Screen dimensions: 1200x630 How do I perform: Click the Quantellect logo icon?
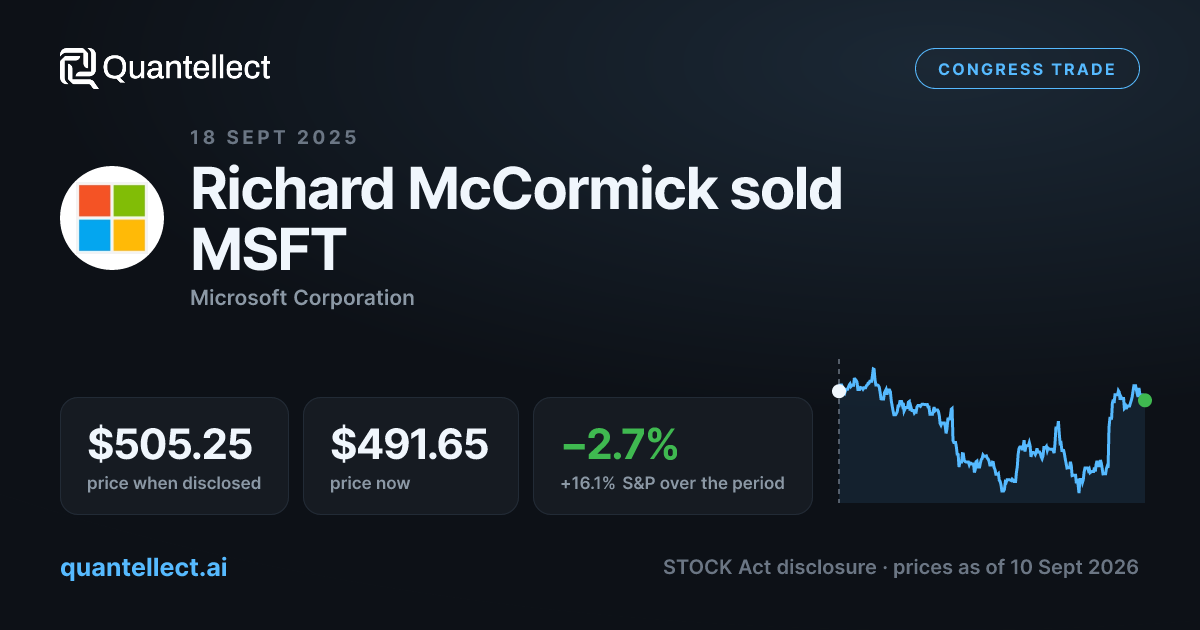click(78, 68)
